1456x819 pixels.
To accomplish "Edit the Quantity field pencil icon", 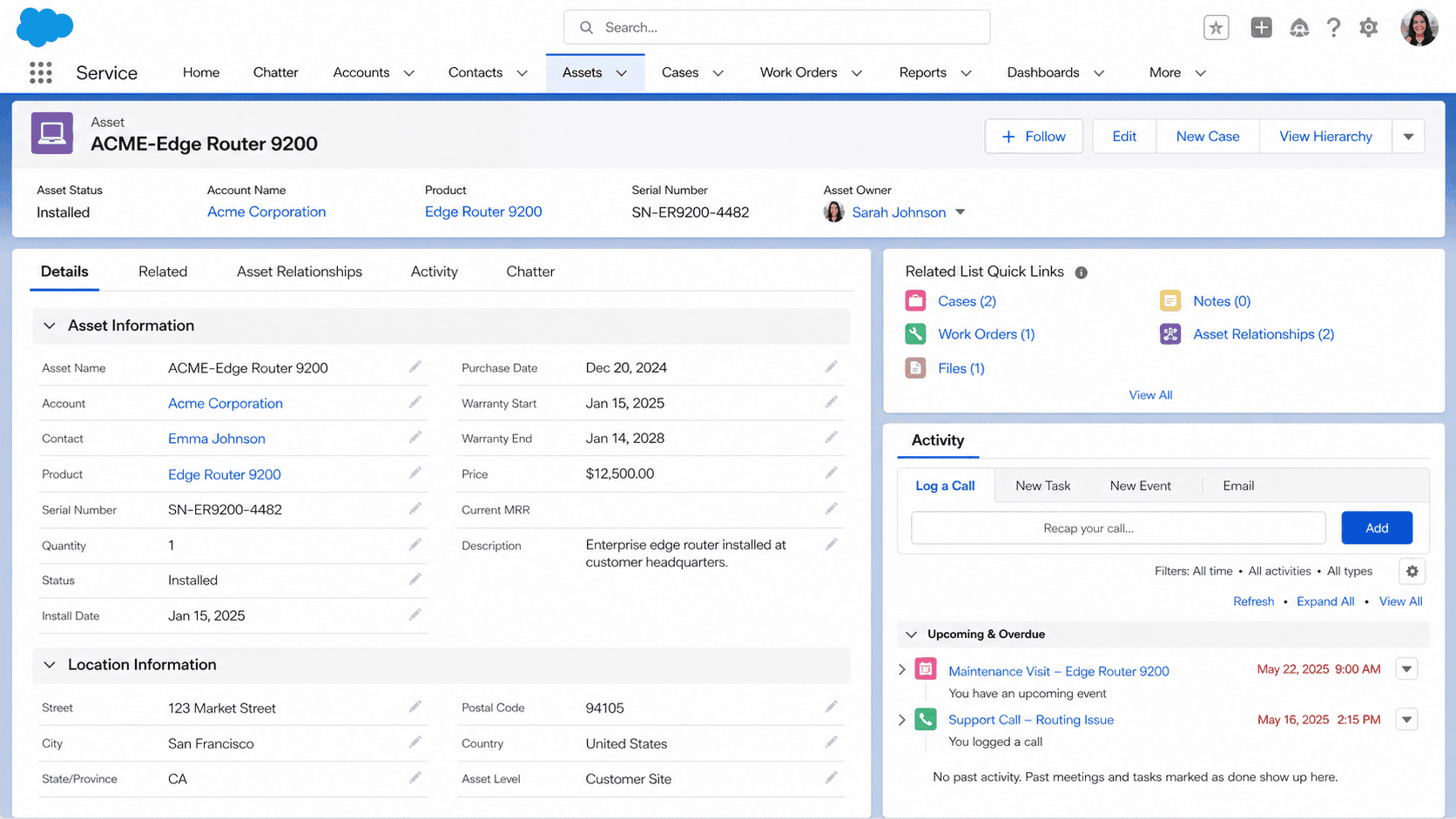I will coord(415,545).
